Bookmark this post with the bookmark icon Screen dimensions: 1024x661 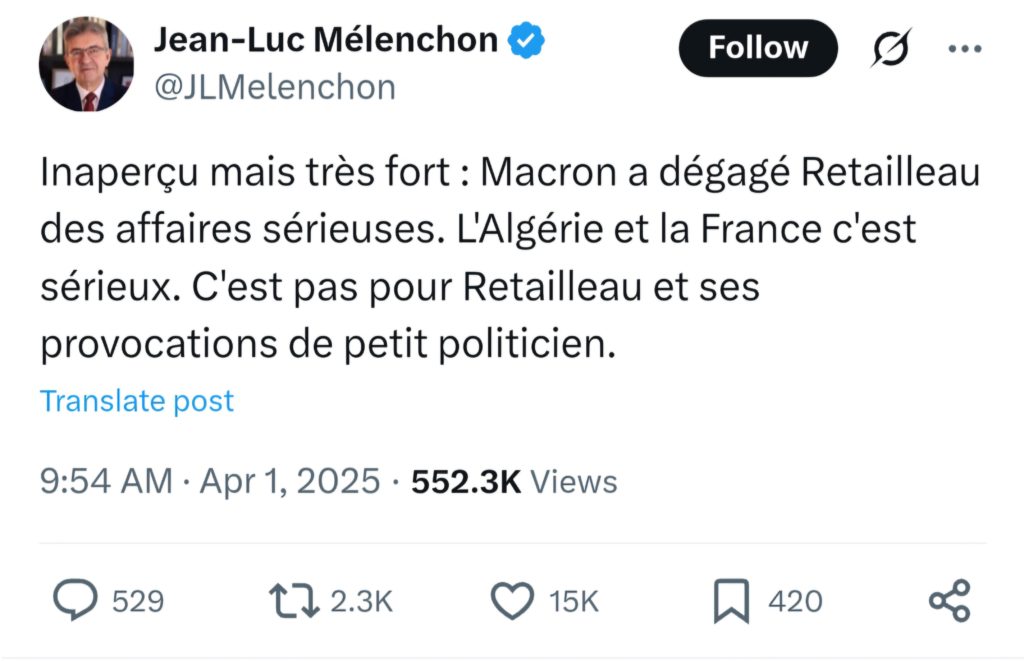point(732,600)
